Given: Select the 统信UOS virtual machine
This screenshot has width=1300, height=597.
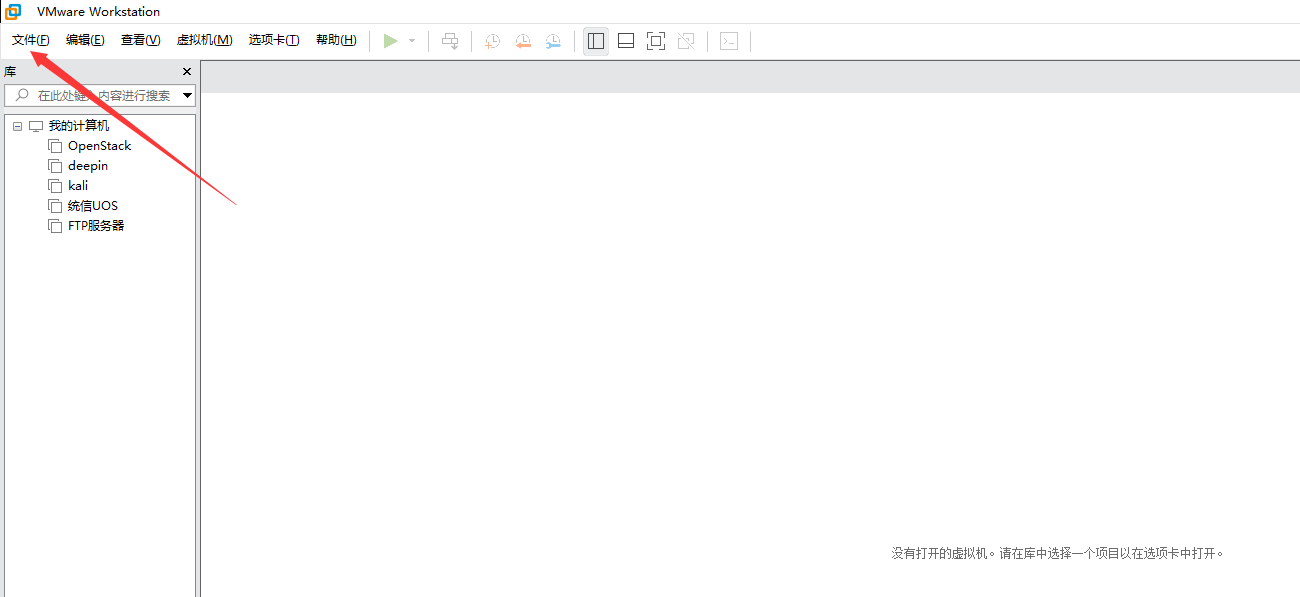Looking at the screenshot, I should 93,206.
